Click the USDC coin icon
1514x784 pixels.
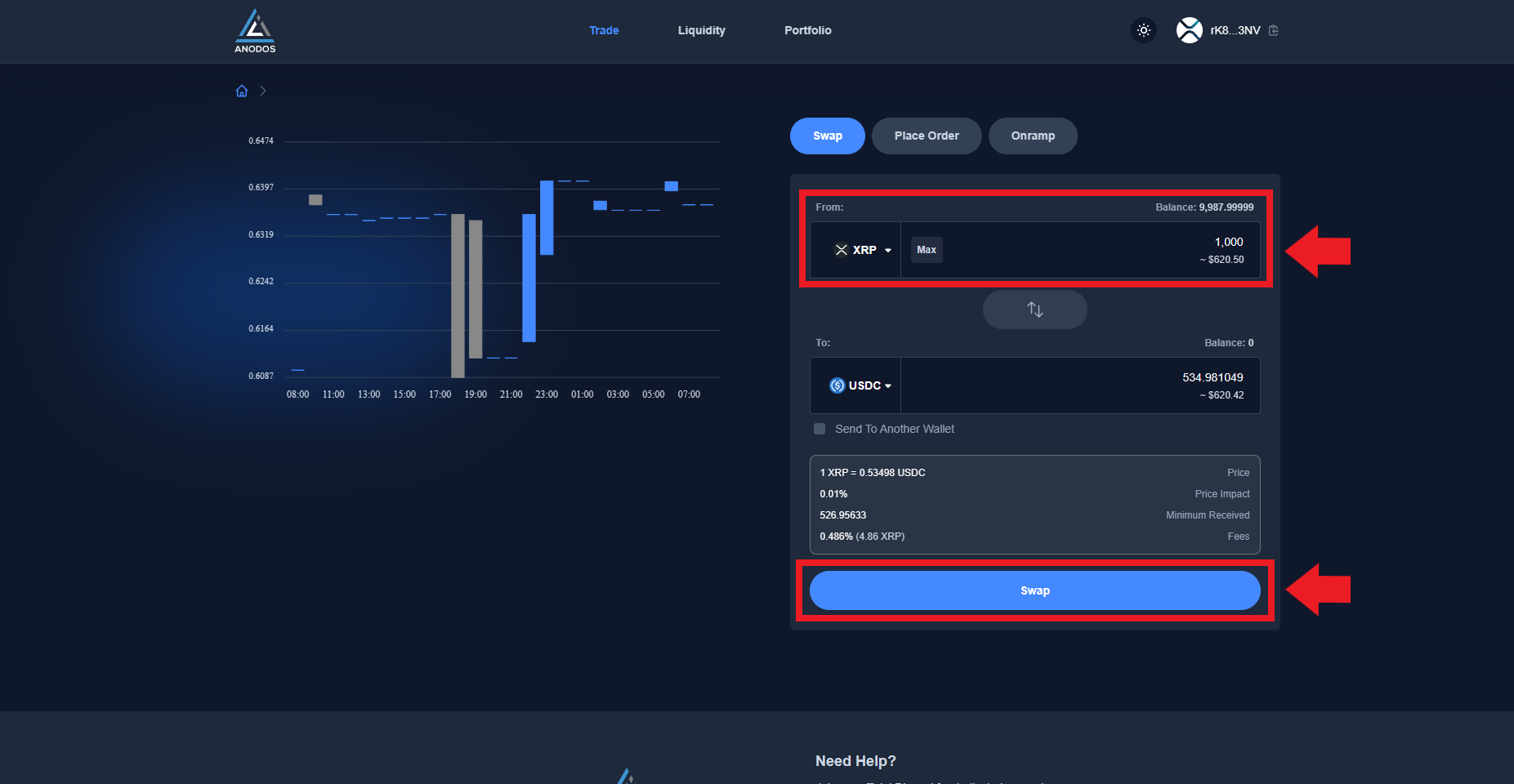(837, 385)
